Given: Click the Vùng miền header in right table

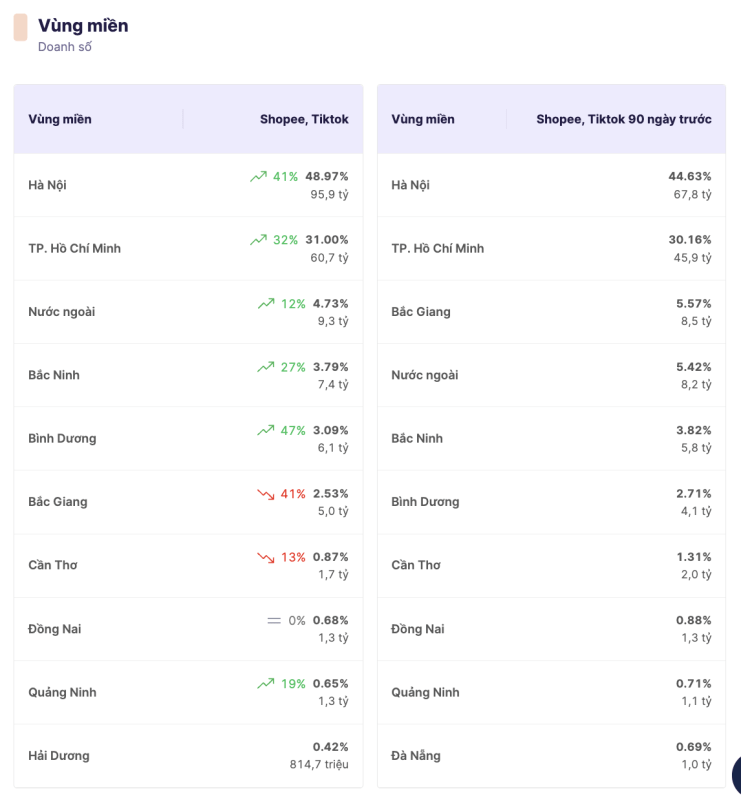Looking at the screenshot, I should coord(423,119).
